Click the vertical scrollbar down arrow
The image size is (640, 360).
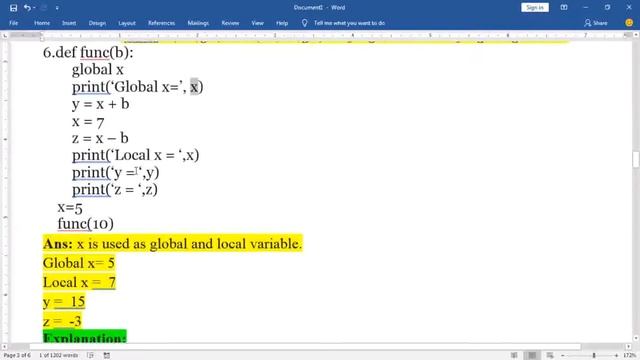click(x=636, y=338)
